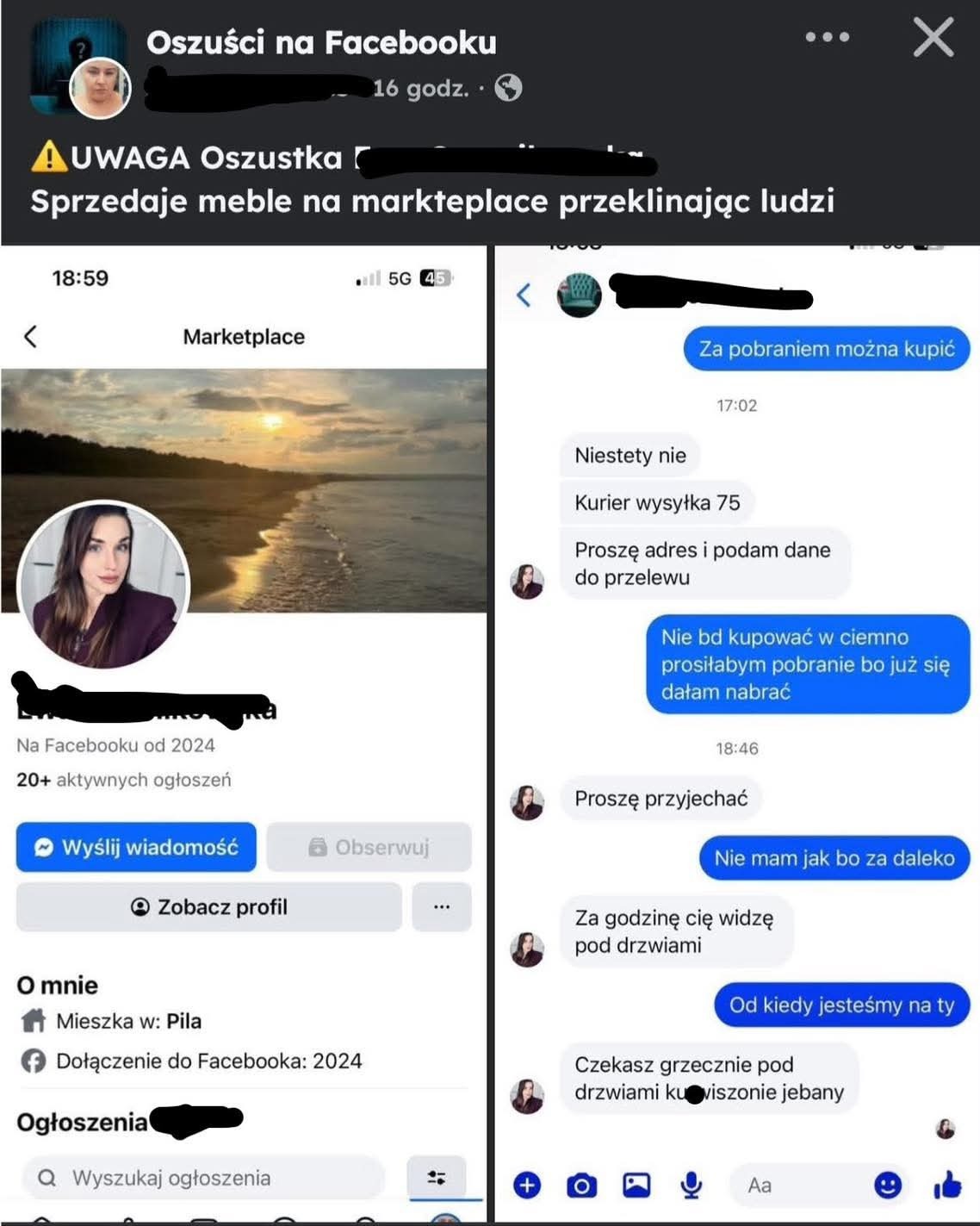Select the photo gallery icon
Viewport: 980px width, 1226px height.
pos(636,1186)
